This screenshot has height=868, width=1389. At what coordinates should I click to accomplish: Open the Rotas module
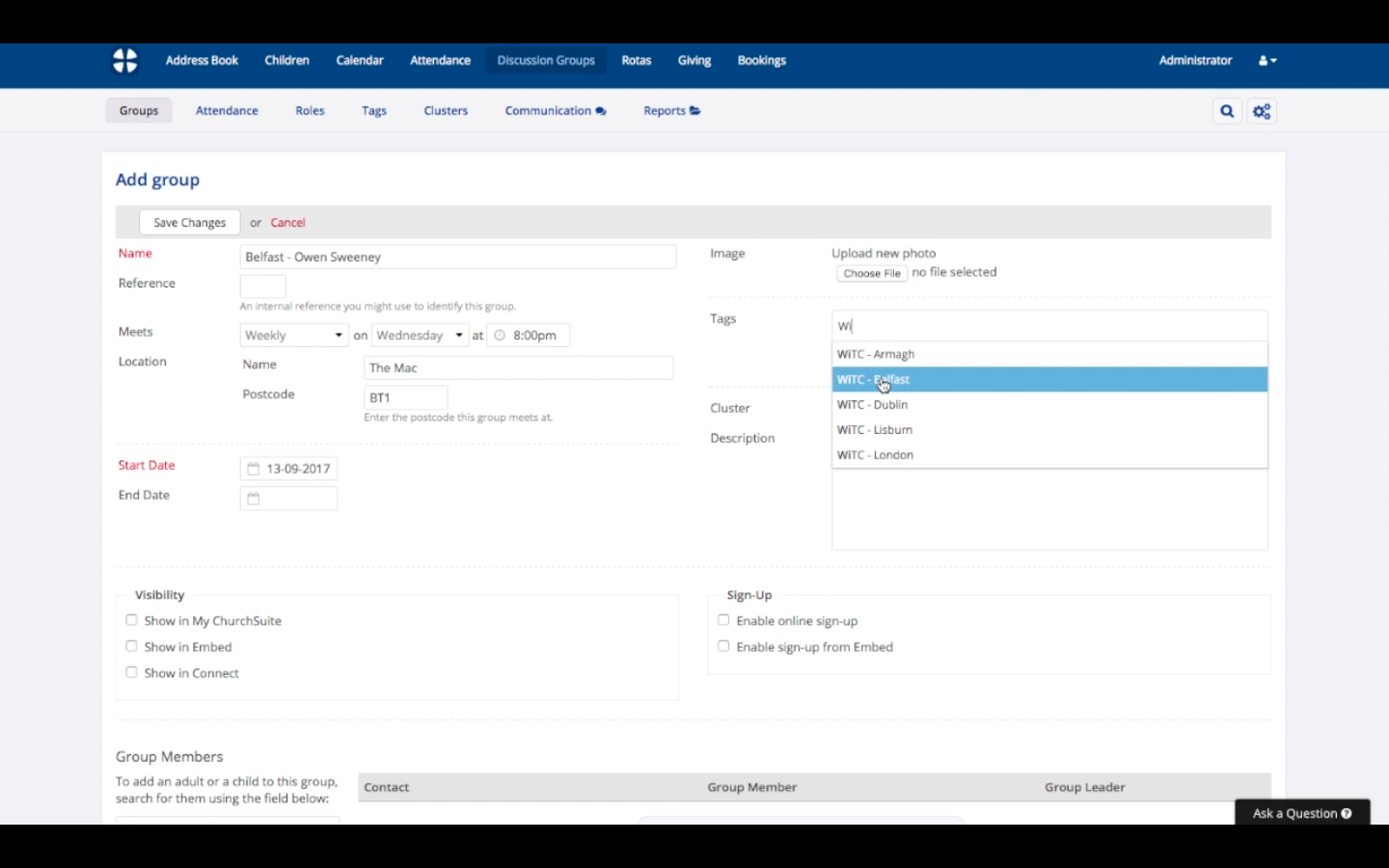tap(637, 61)
